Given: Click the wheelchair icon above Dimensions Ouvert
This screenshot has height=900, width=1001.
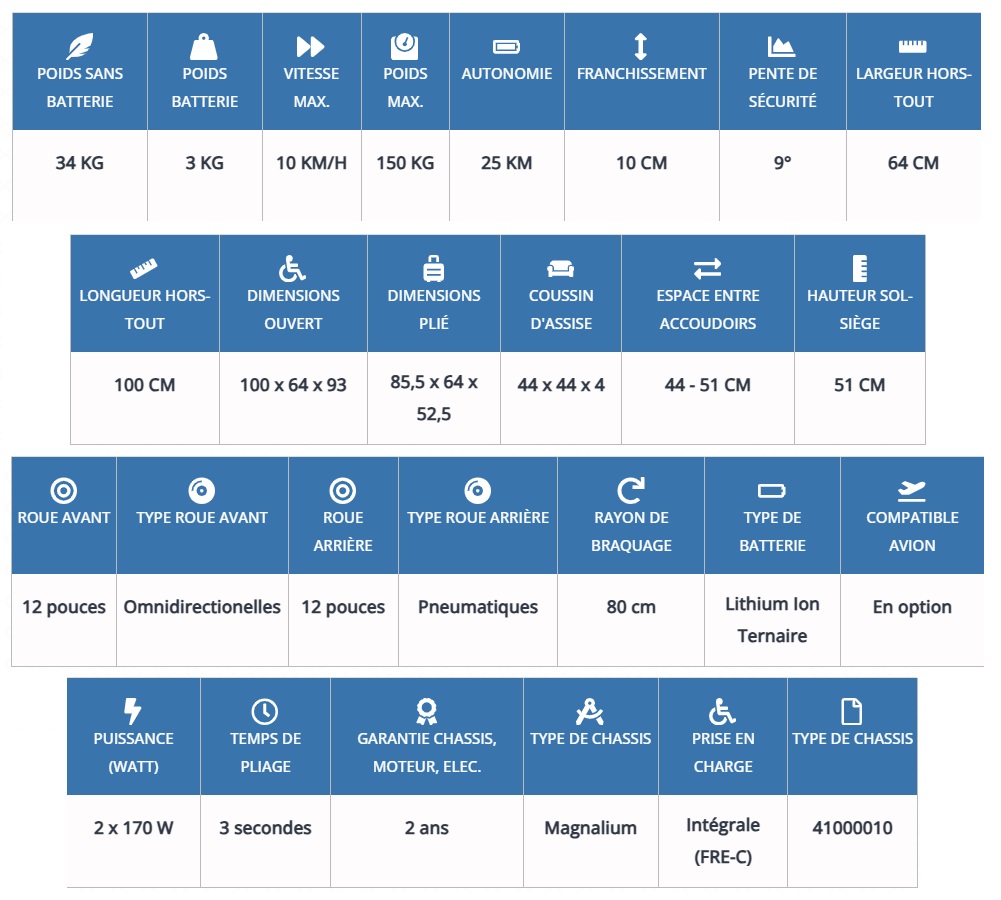Looking at the screenshot, I should click(x=293, y=268).
